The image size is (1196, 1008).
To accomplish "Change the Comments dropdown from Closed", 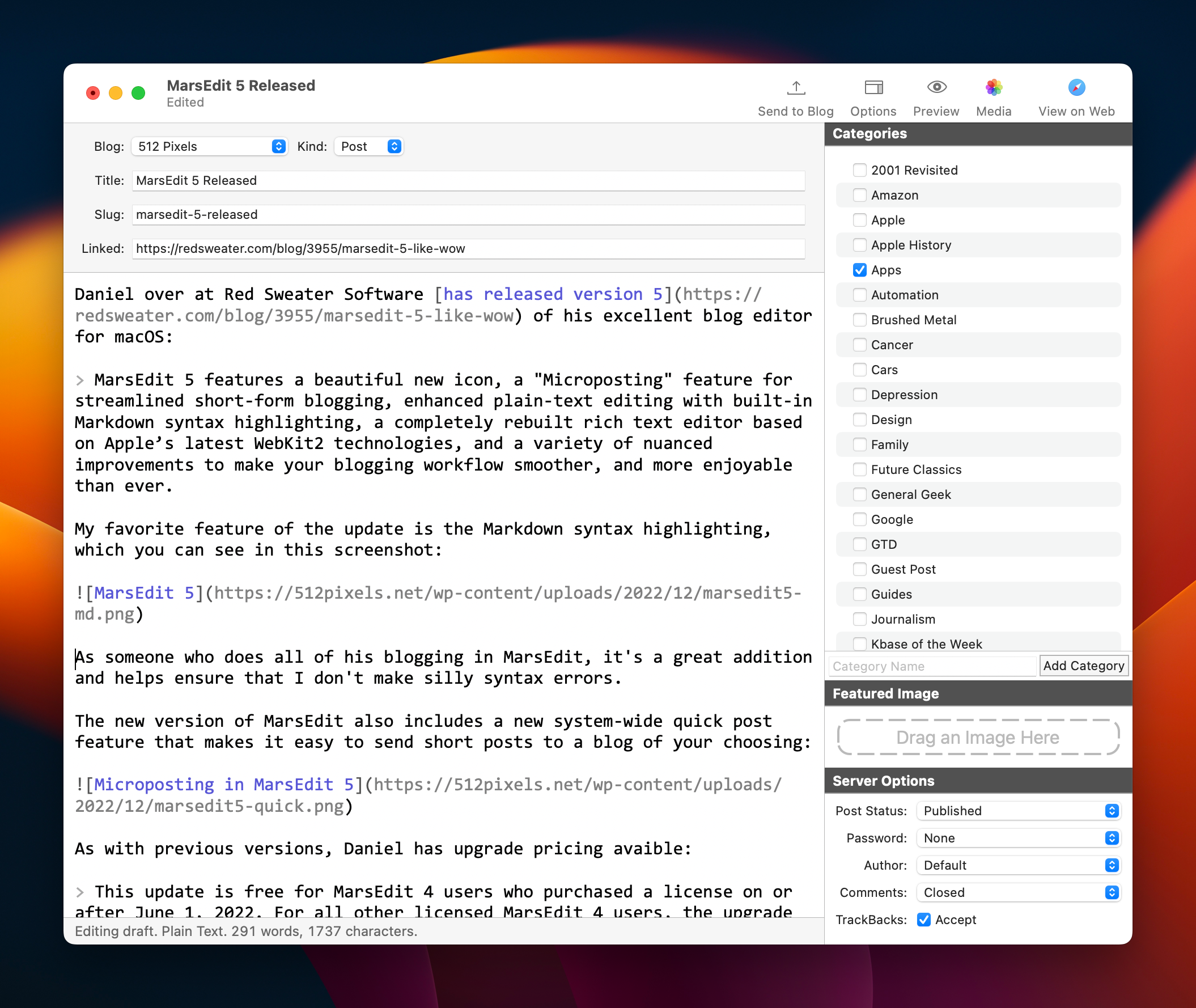I will click(x=1018, y=893).
